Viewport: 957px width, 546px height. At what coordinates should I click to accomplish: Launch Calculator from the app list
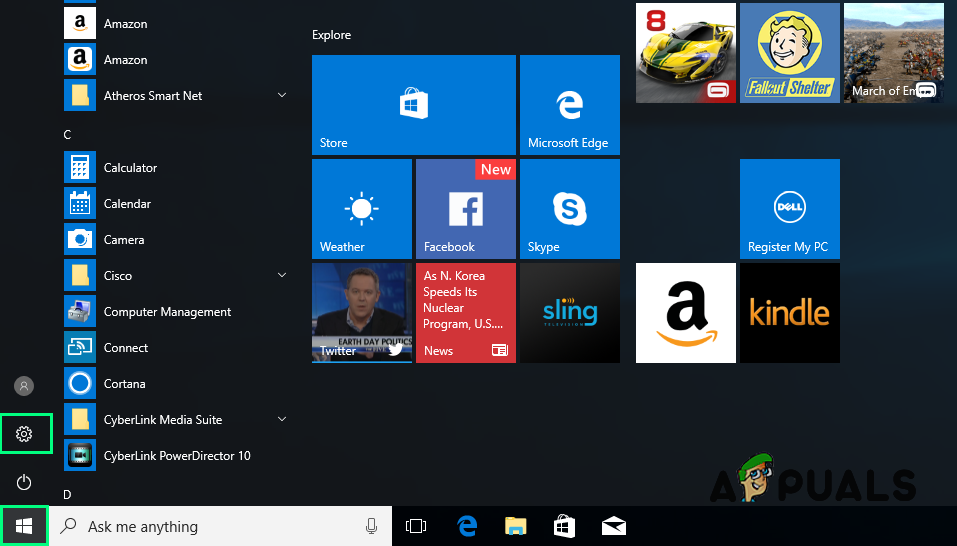point(130,168)
